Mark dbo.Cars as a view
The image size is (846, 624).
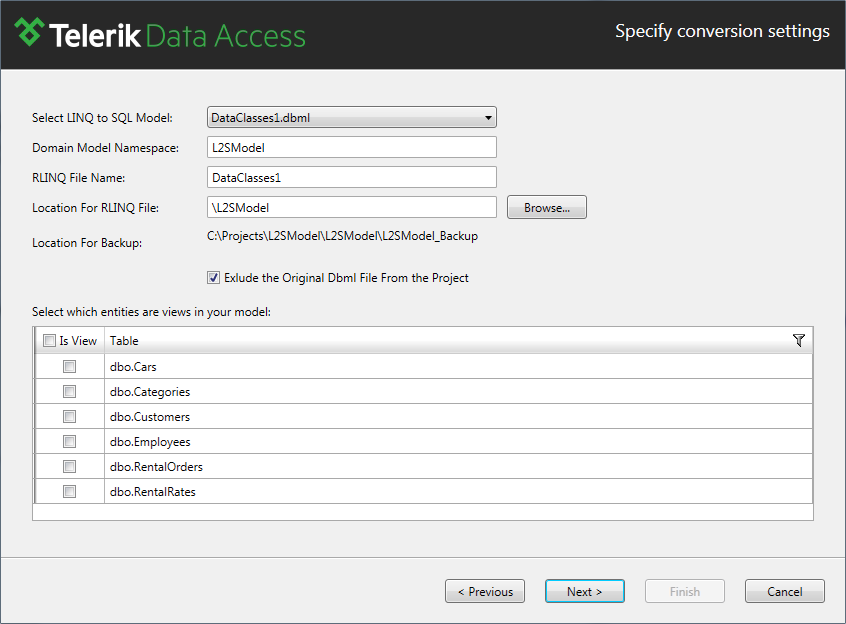click(69, 367)
